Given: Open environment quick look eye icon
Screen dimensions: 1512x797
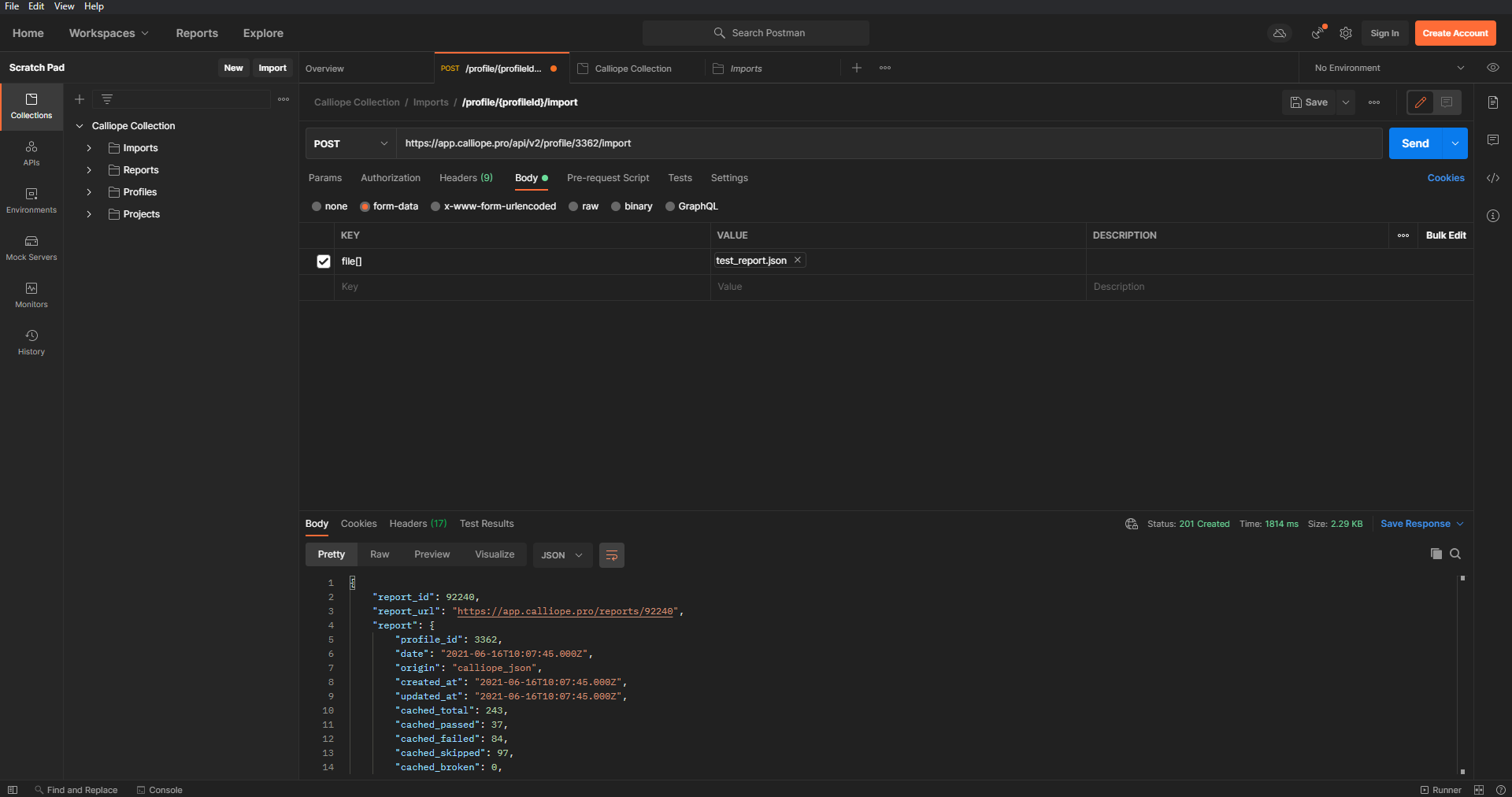Looking at the screenshot, I should pos(1492,68).
